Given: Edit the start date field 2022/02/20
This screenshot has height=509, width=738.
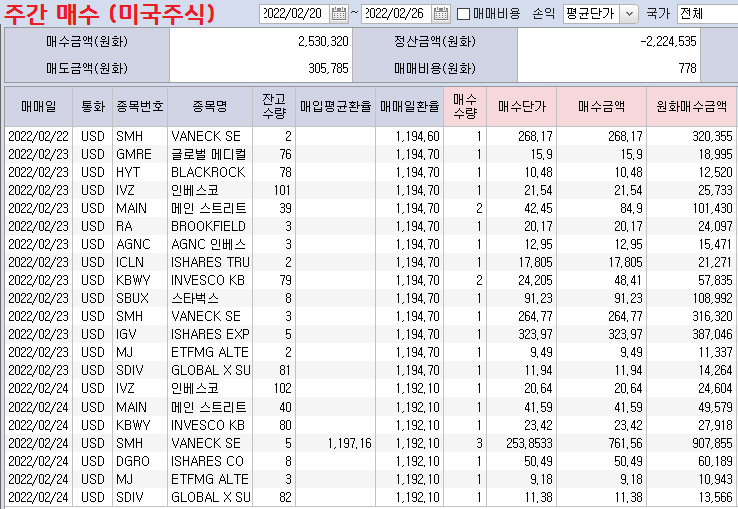Looking at the screenshot, I should click(x=295, y=14).
